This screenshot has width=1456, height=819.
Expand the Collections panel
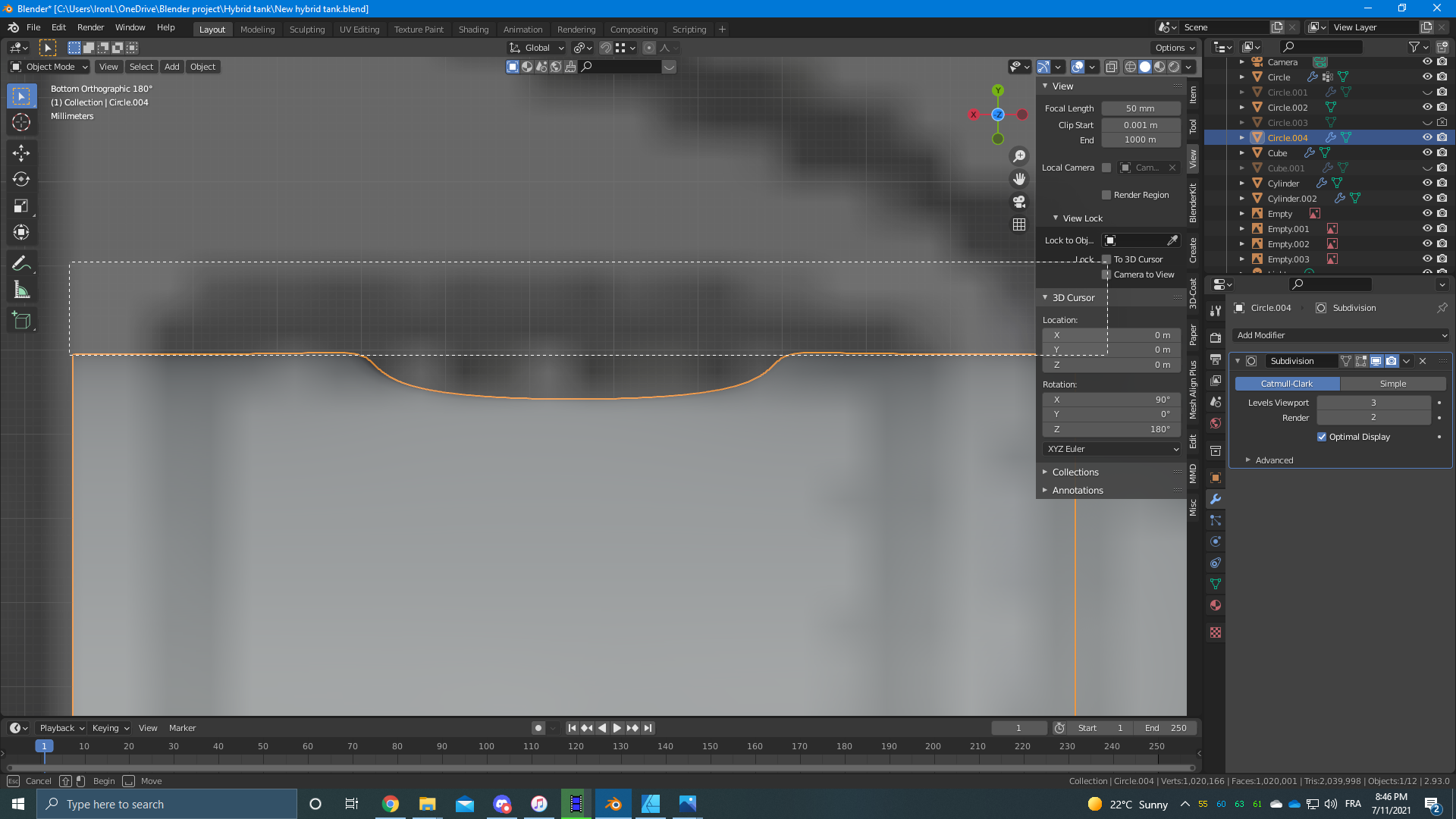coord(1075,472)
